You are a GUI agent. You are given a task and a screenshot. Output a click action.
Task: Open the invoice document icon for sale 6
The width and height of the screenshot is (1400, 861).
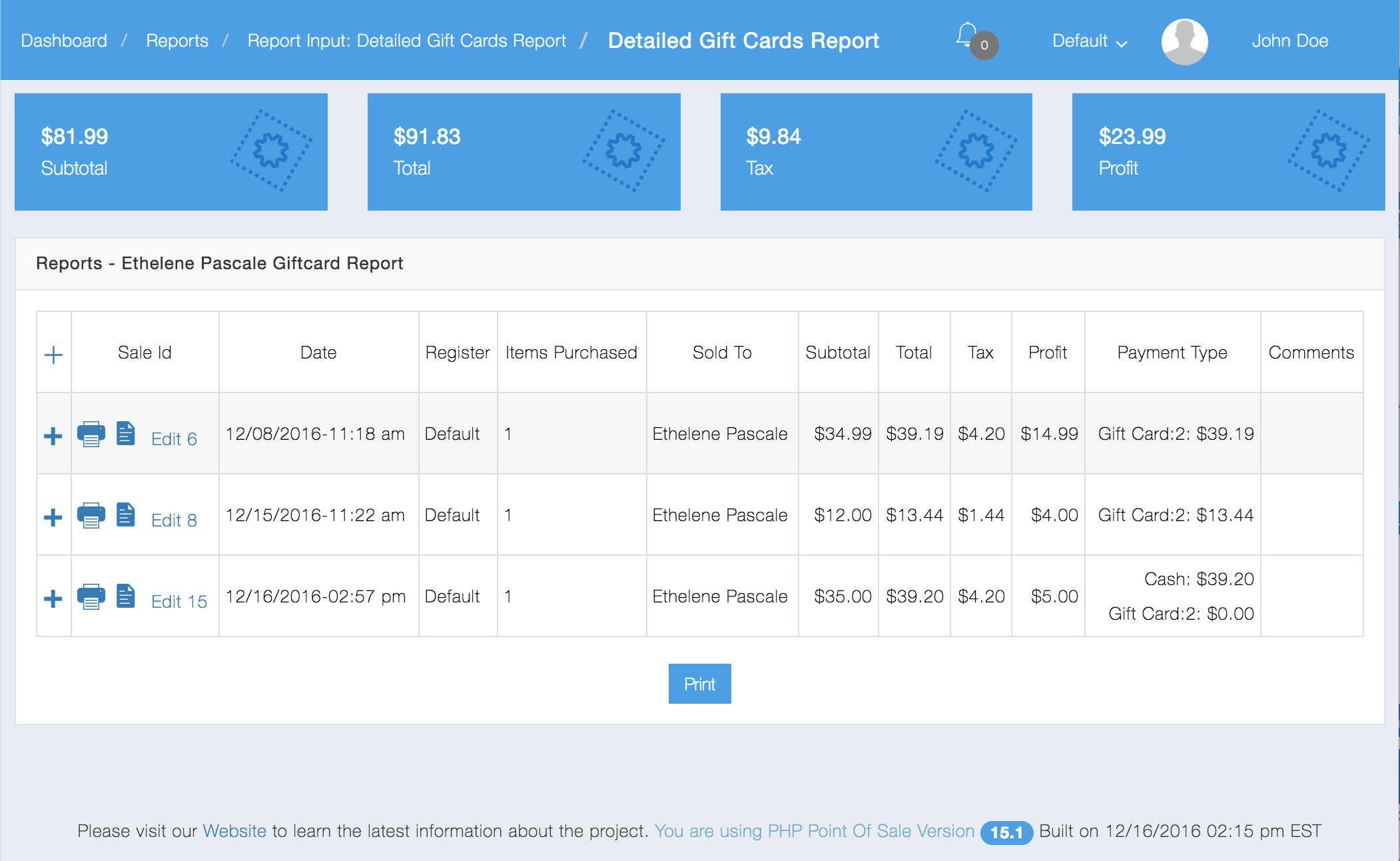point(126,434)
